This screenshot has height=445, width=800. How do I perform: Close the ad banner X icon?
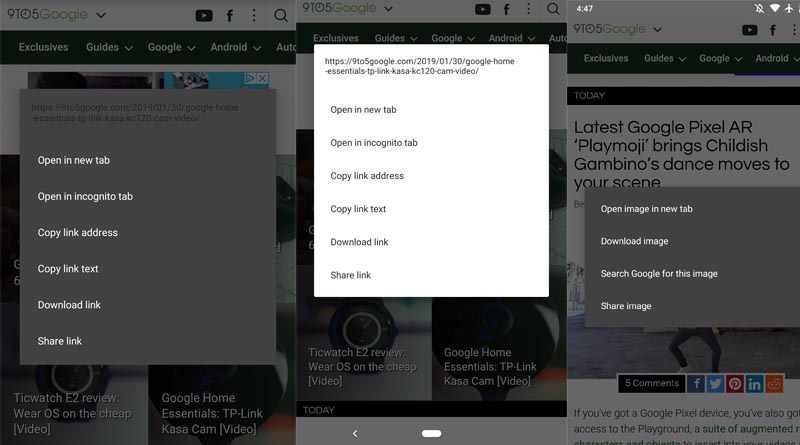click(x=262, y=78)
